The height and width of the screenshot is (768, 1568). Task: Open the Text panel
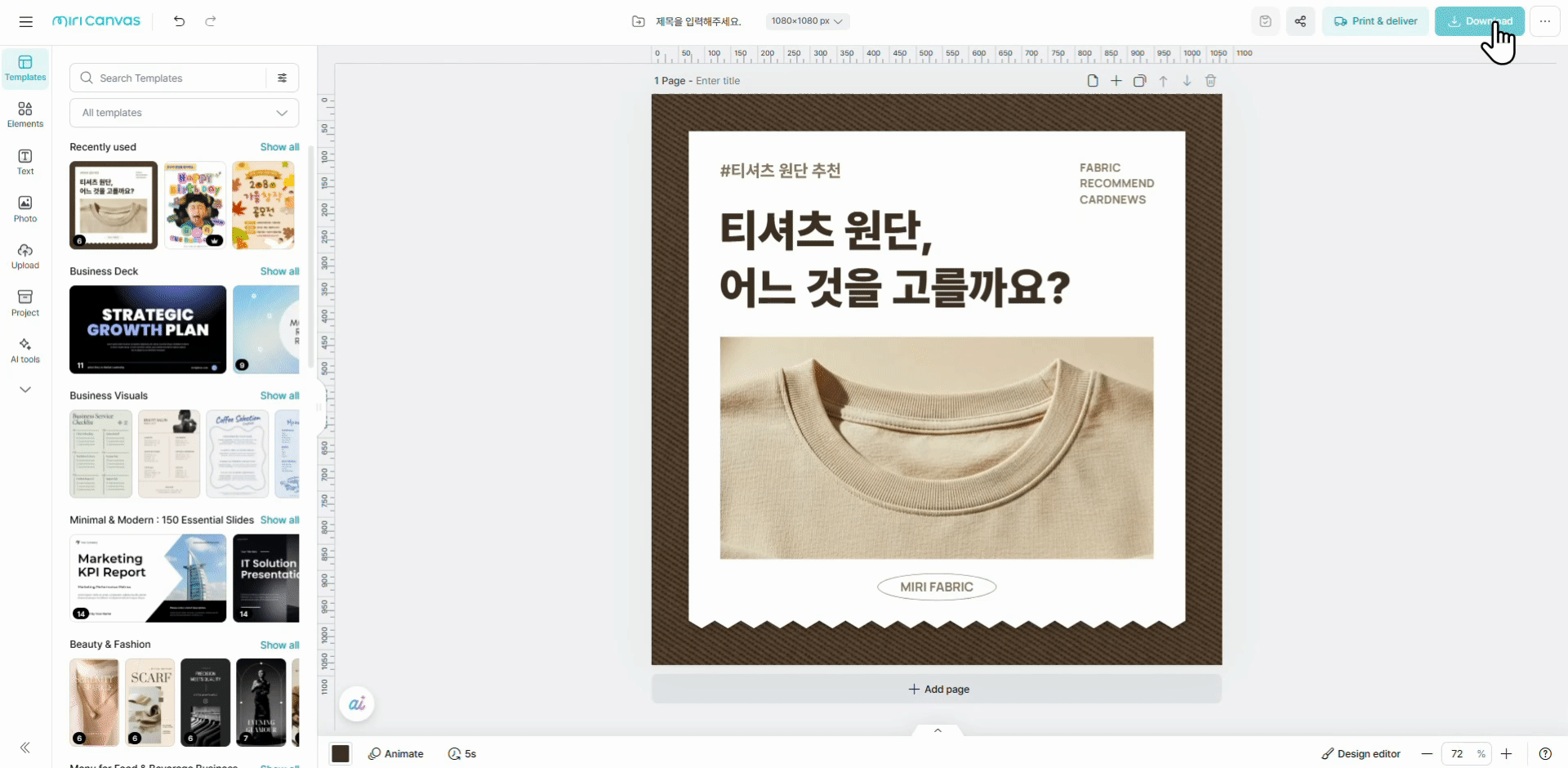coord(24,160)
